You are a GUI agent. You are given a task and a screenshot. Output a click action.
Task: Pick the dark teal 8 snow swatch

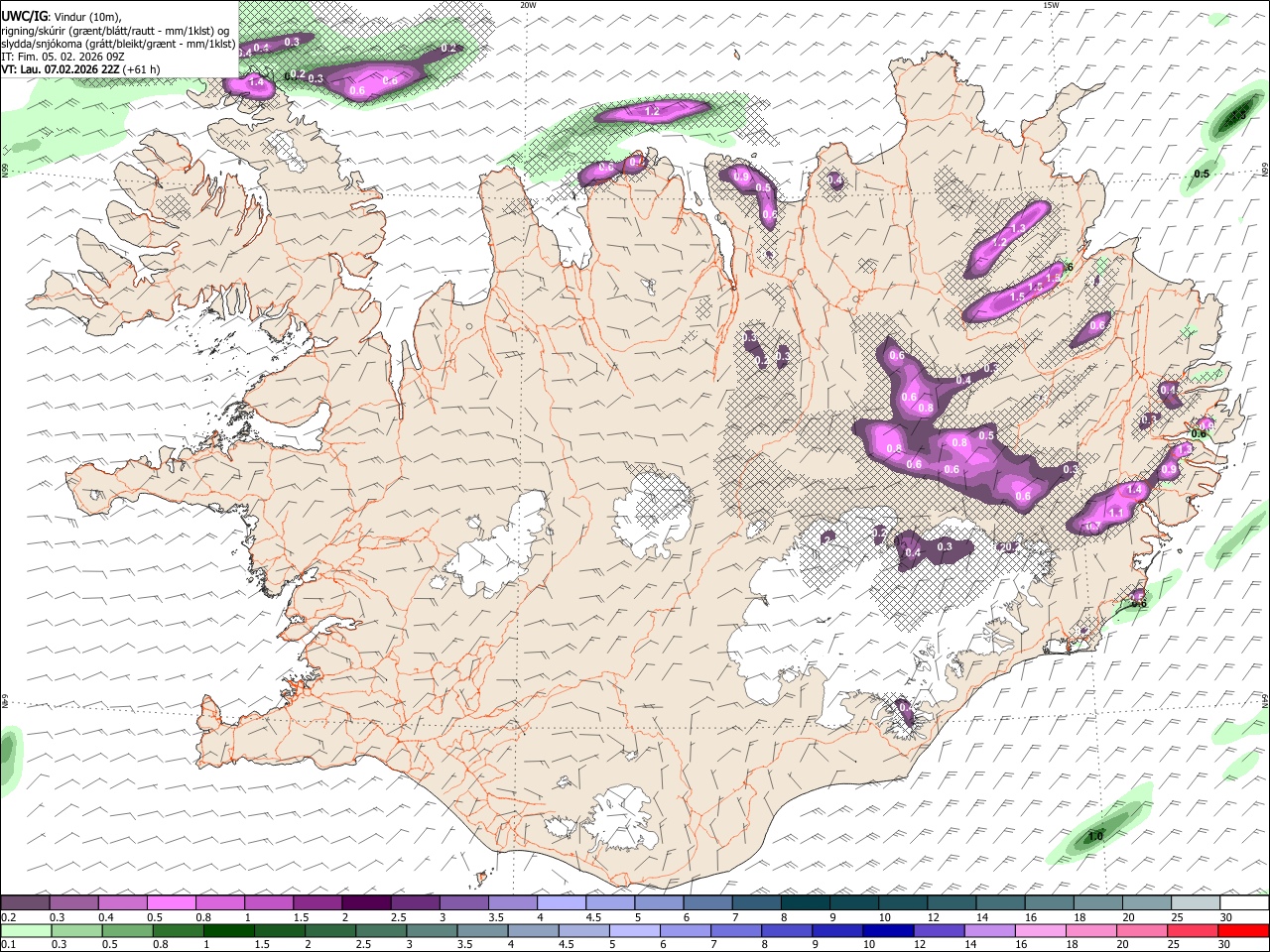pos(806,902)
